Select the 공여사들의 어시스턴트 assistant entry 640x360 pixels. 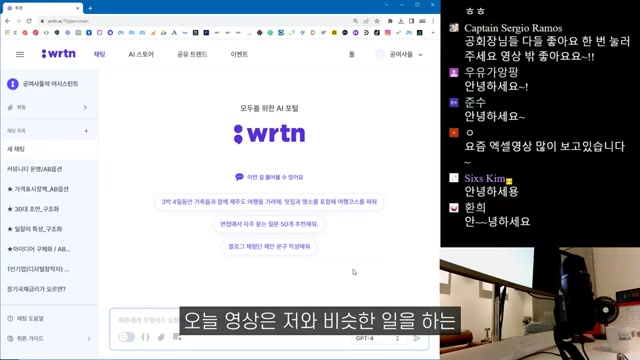point(50,84)
